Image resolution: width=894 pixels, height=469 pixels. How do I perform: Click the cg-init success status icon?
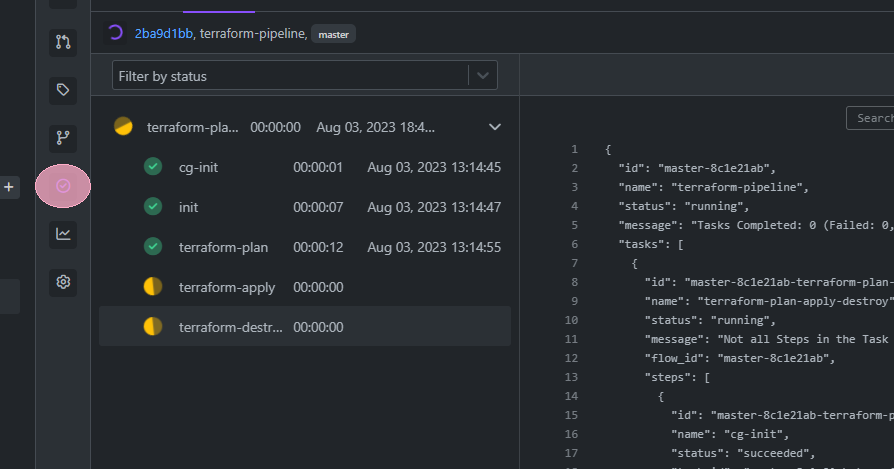[153, 166]
